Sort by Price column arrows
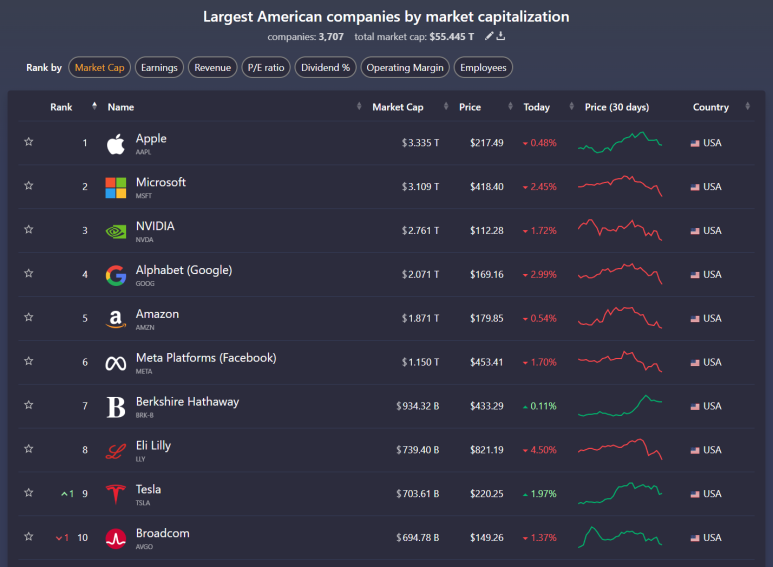This screenshot has width=773, height=567. pyautogui.click(x=510, y=106)
